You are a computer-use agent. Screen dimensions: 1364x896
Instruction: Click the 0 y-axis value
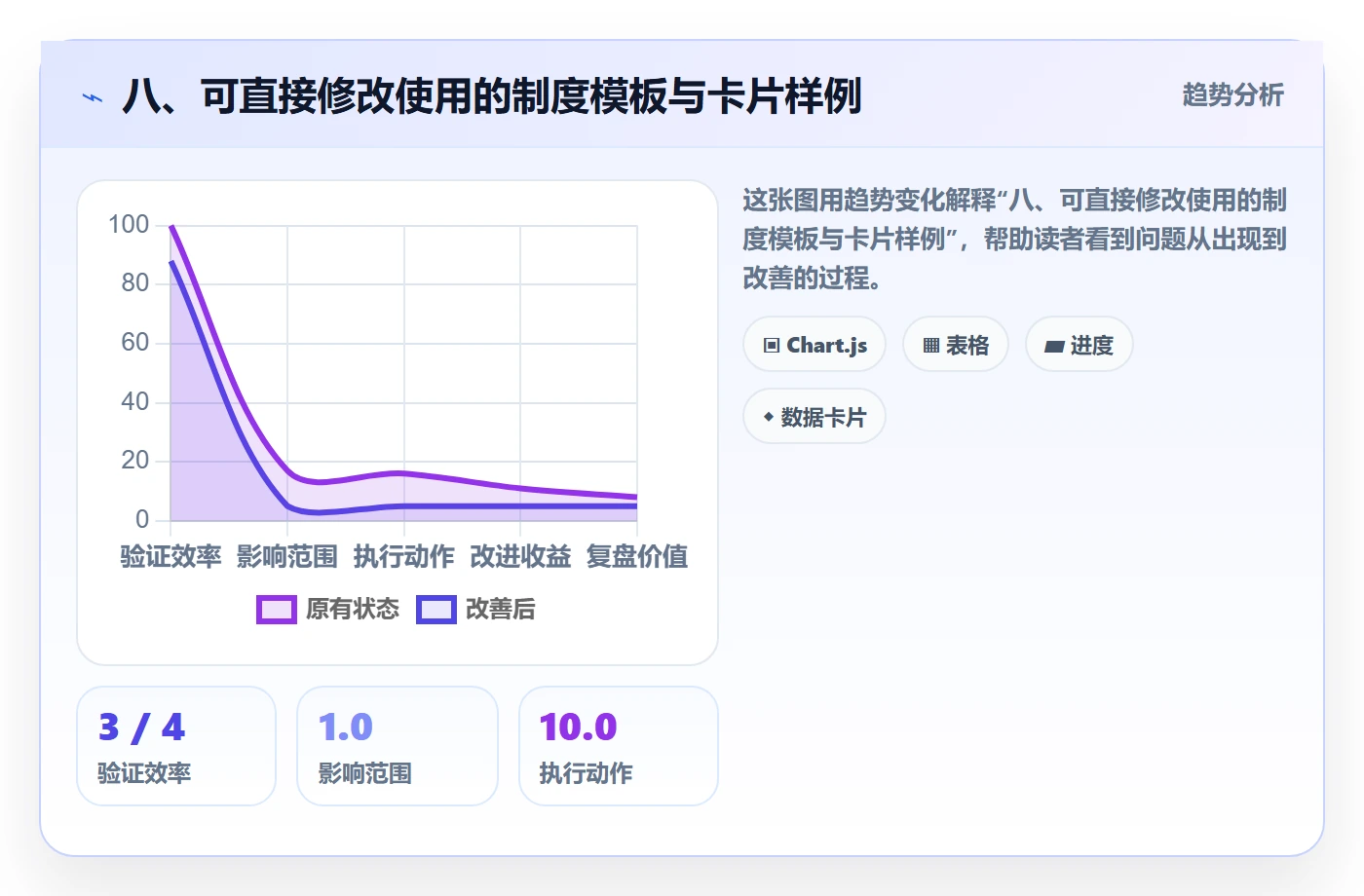click(142, 519)
